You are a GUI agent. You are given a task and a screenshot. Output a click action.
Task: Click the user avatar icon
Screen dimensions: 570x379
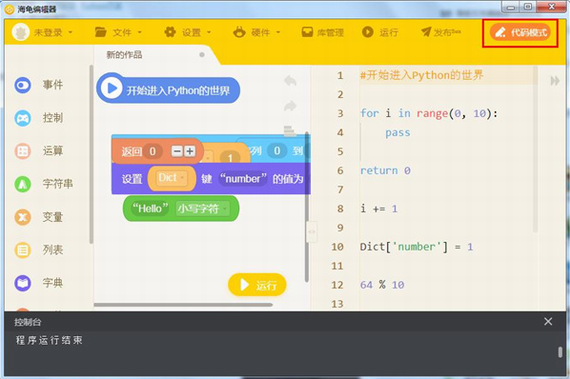click(x=21, y=32)
